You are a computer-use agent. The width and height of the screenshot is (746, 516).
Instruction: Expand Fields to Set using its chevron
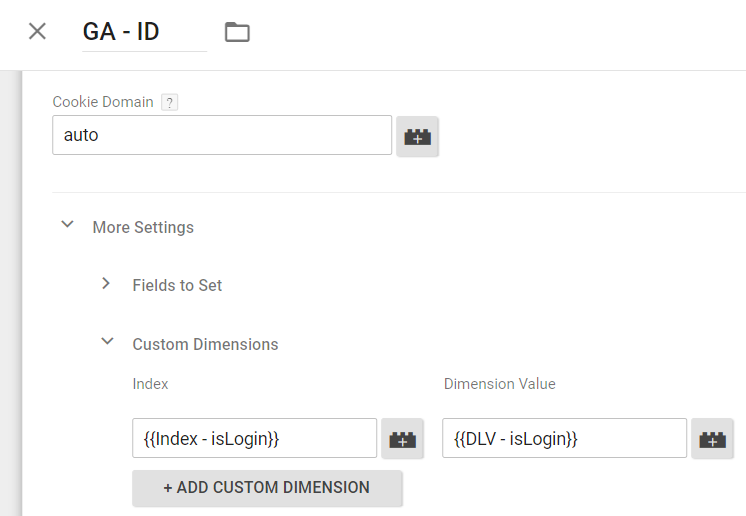pyautogui.click(x=107, y=284)
